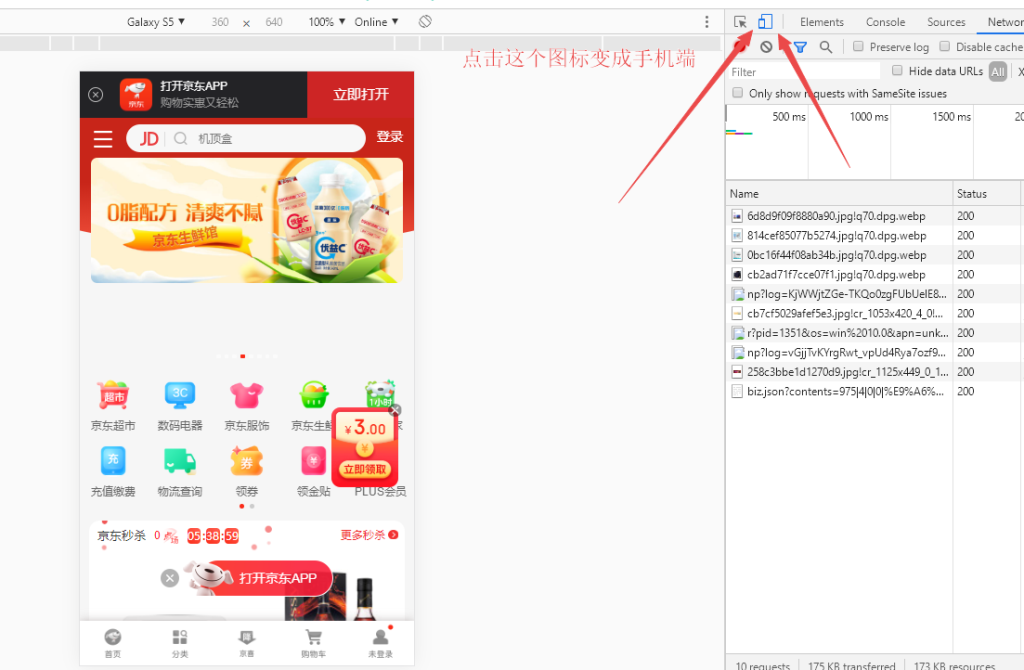Click the JD app logo in banner
The width and height of the screenshot is (1024, 670).
click(x=136, y=95)
